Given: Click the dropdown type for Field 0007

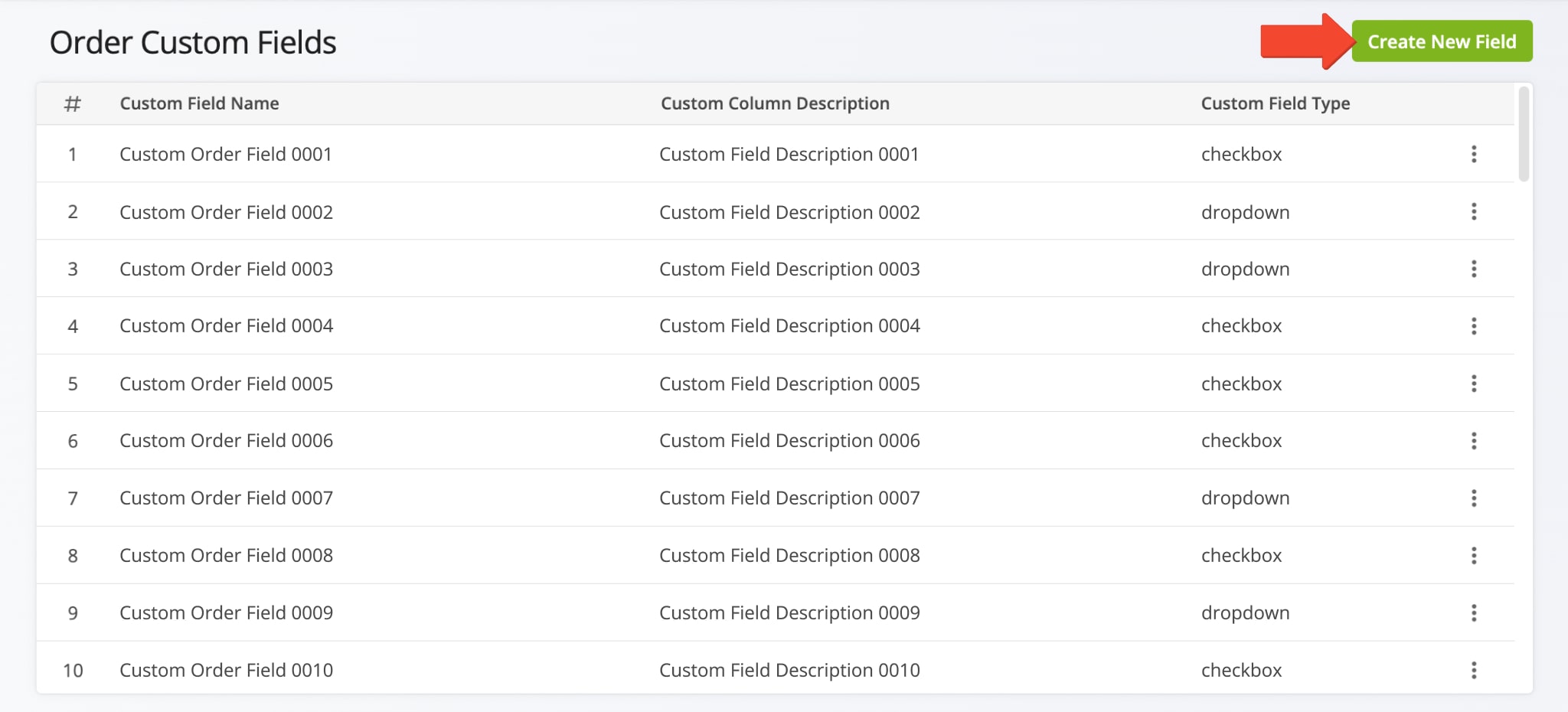Looking at the screenshot, I should pos(1245,498).
